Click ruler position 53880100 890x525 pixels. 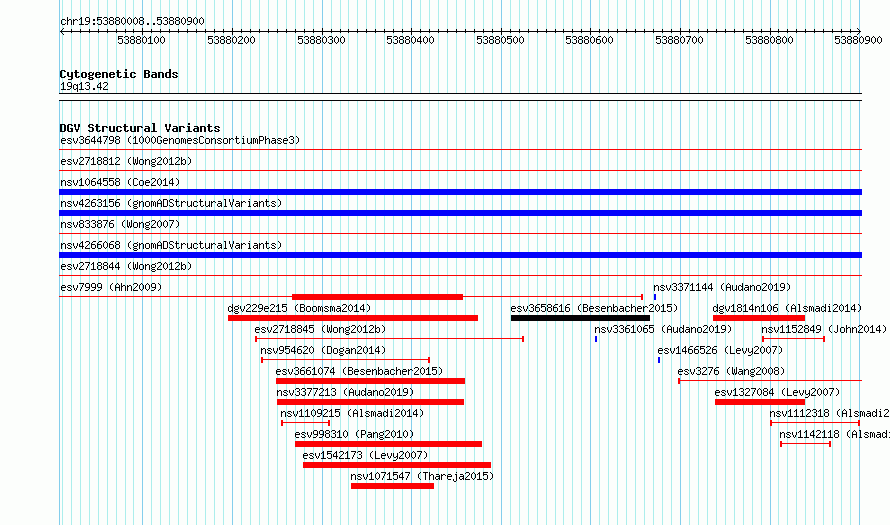pyautogui.click(x=141, y=40)
